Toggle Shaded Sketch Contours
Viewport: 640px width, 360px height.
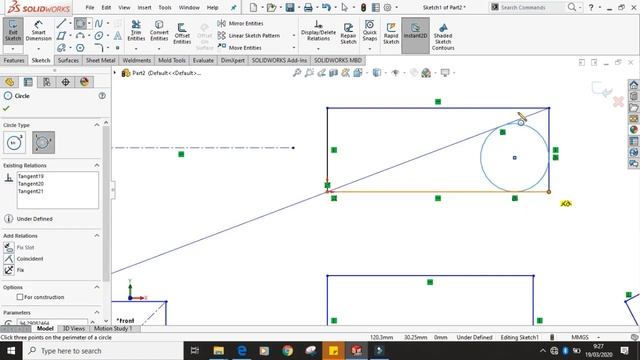coord(443,37)
